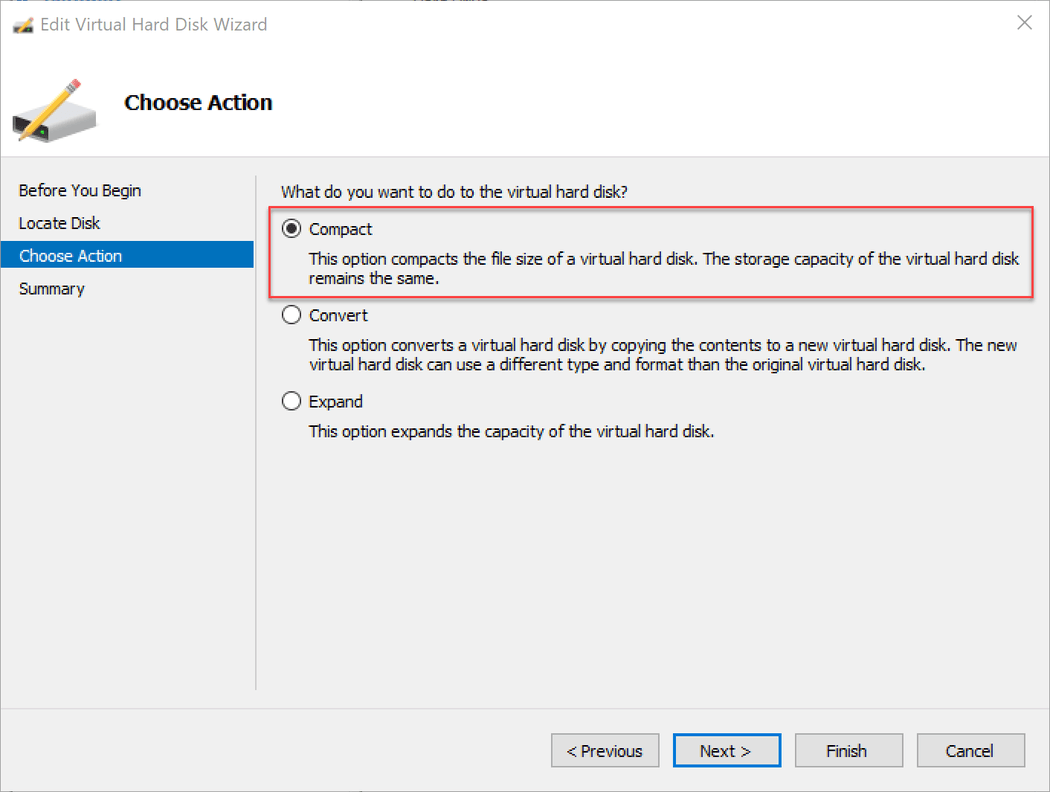The image size is (1050, 792).
Task: Click the Choose Action page heading
Action: (197, 102)
